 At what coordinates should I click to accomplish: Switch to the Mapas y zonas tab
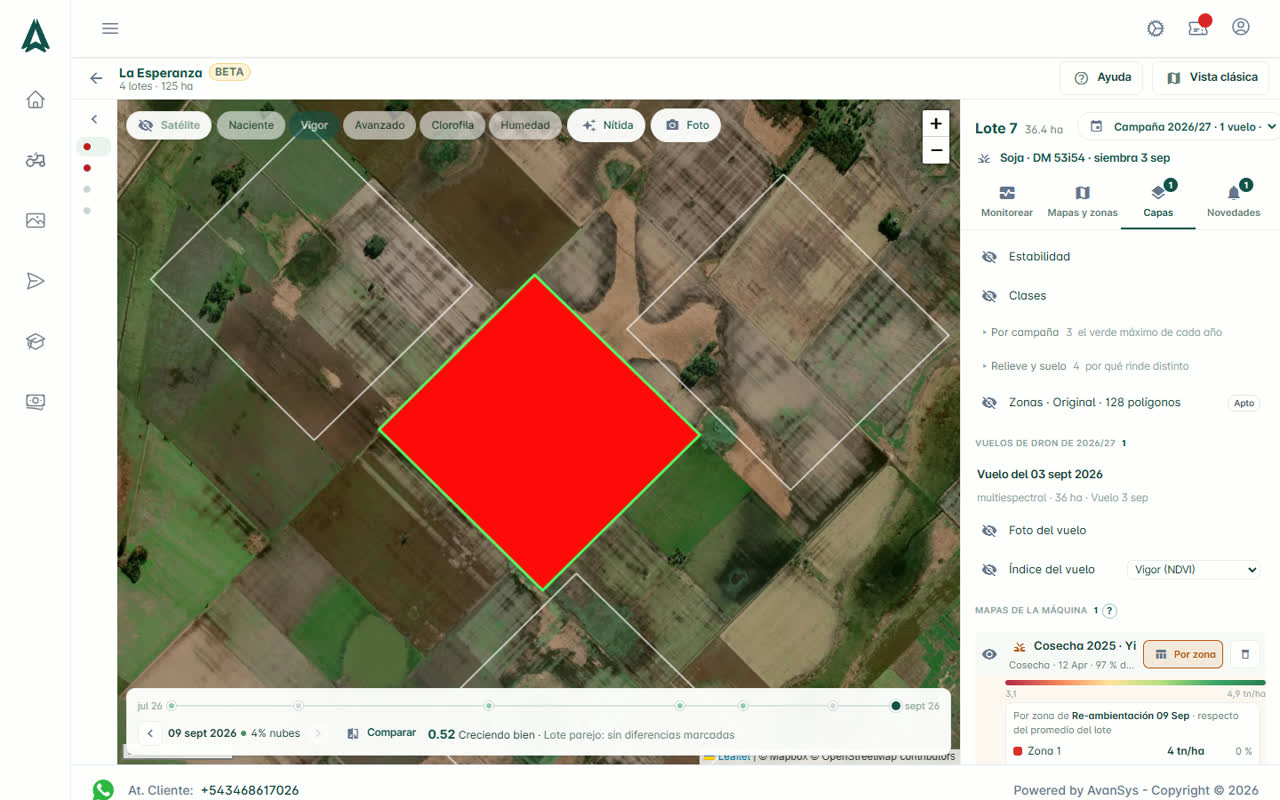click(1082, 201)
